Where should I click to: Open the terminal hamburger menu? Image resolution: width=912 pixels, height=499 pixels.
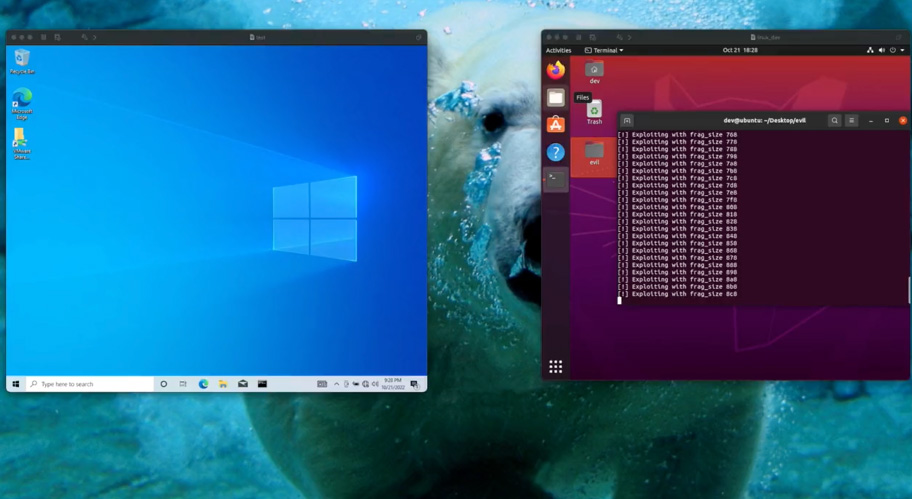pos(851,120)
